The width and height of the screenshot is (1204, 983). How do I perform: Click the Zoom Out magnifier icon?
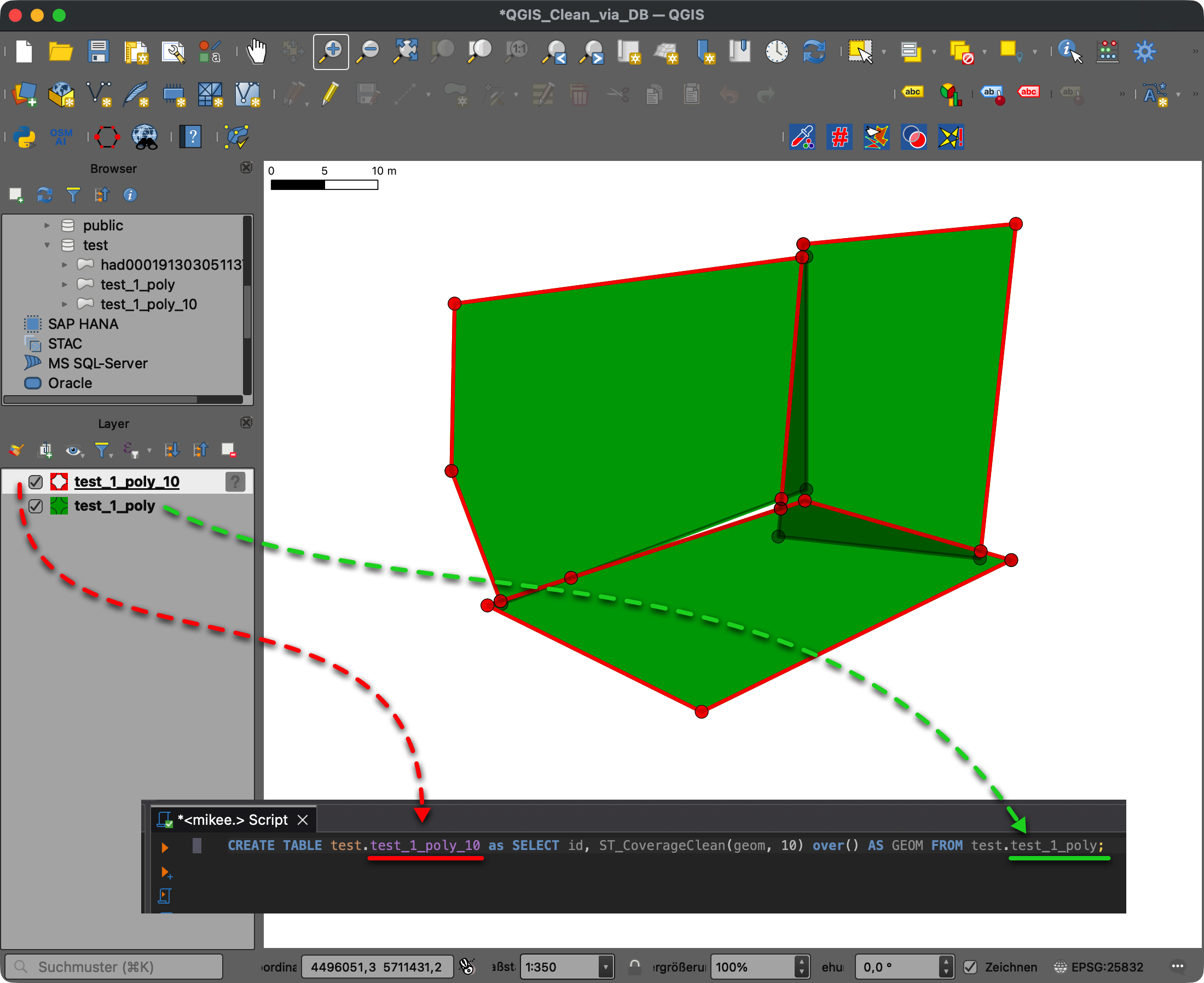[368, 51]
